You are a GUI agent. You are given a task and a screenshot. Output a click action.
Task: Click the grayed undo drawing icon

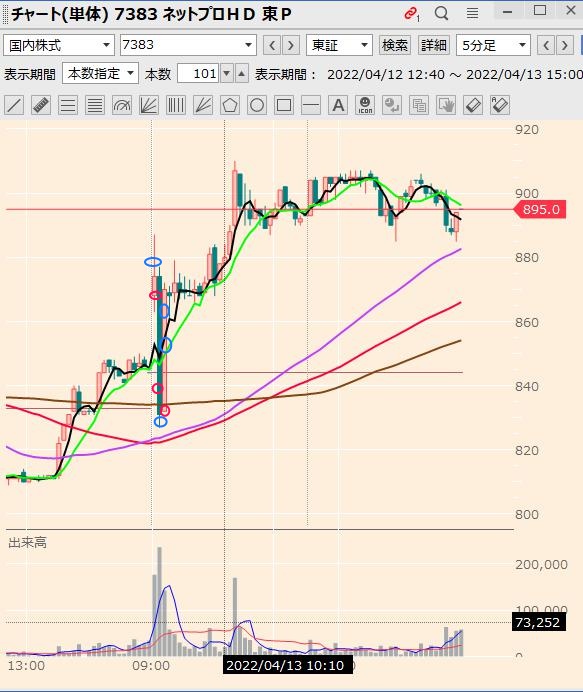click(392, 105)
